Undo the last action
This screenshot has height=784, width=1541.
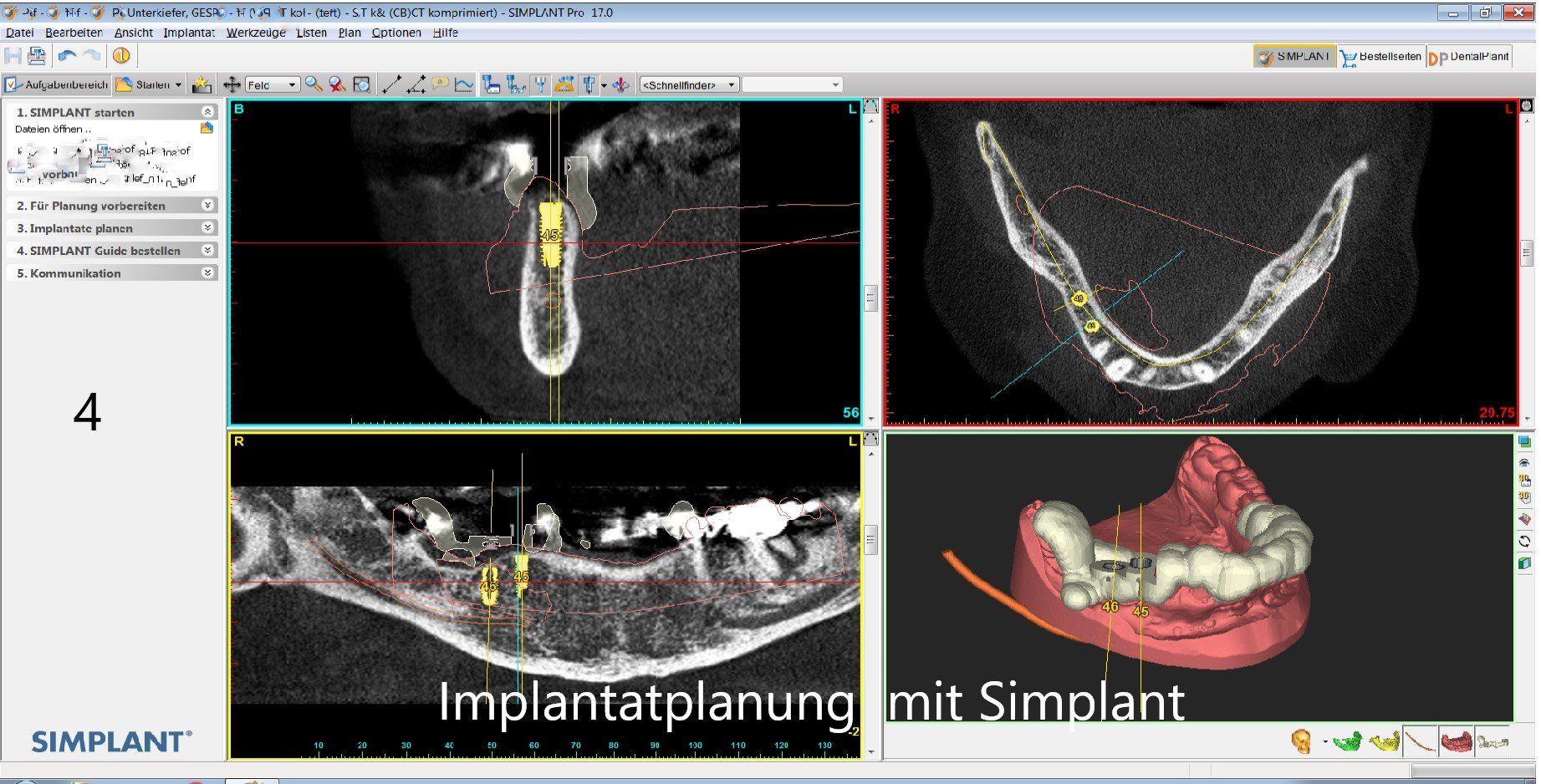[x=67, y=56]
